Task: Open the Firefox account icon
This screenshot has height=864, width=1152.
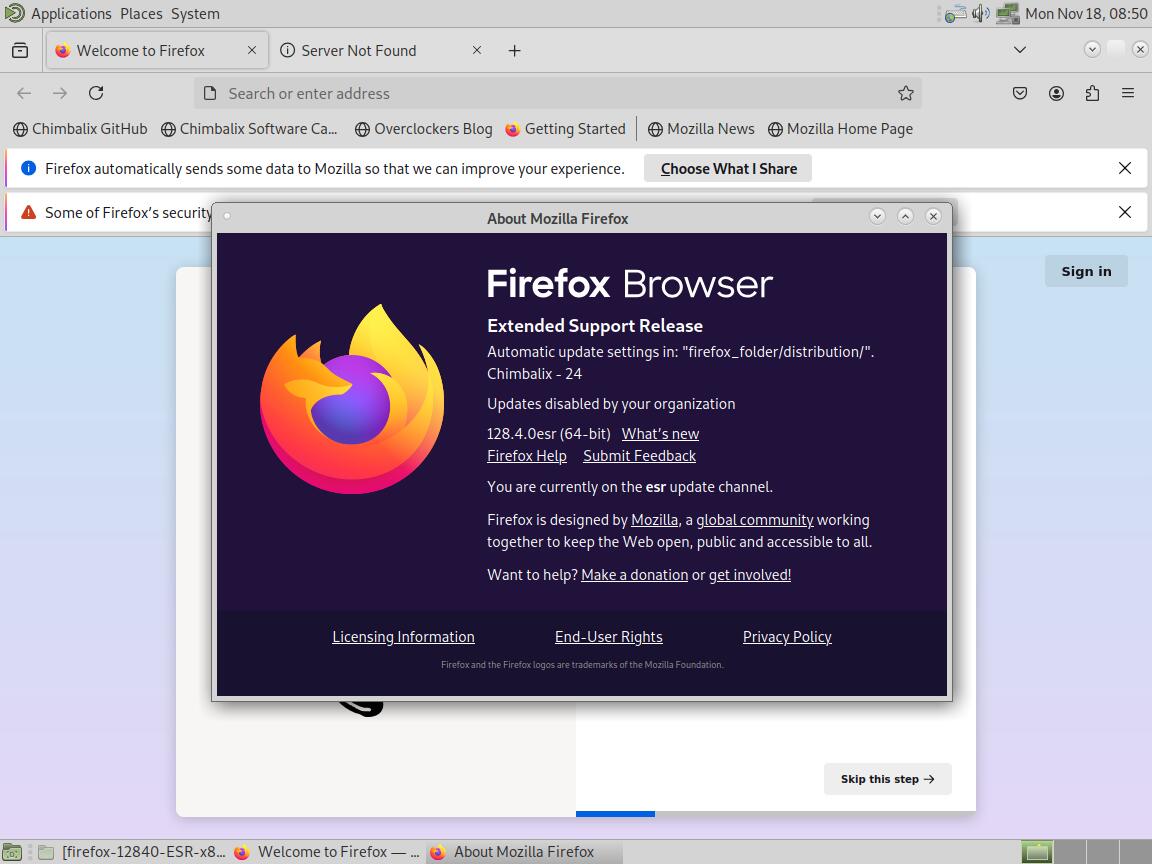Action: (1056, 93)
